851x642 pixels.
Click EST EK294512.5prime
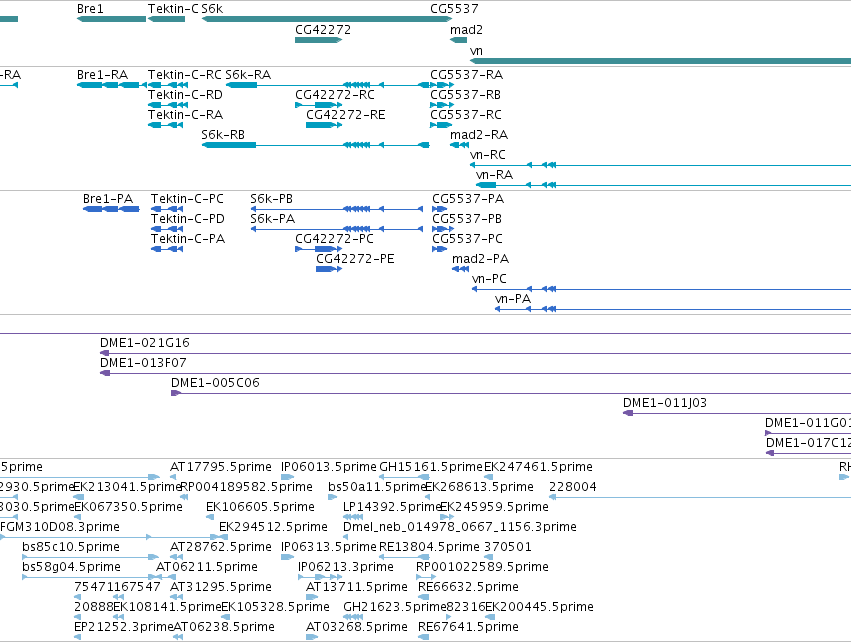point(273,527)
